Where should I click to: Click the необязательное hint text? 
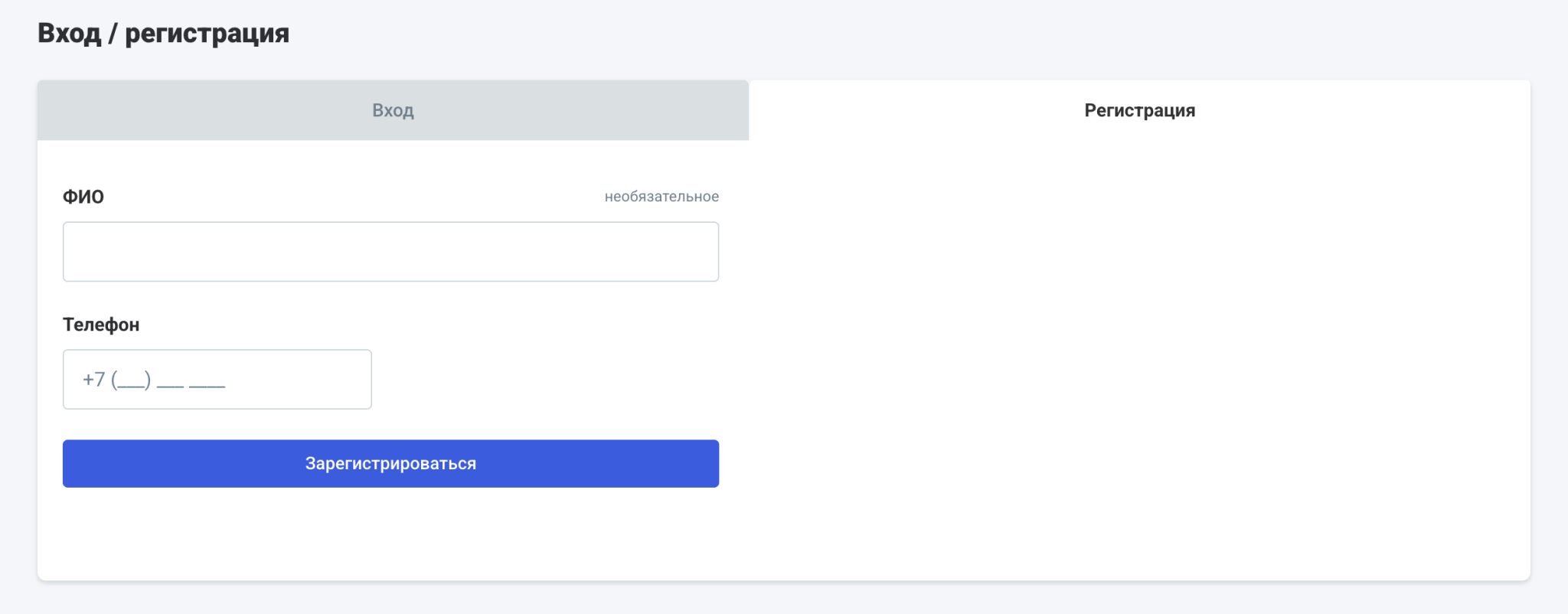click(x=661, y=197)
